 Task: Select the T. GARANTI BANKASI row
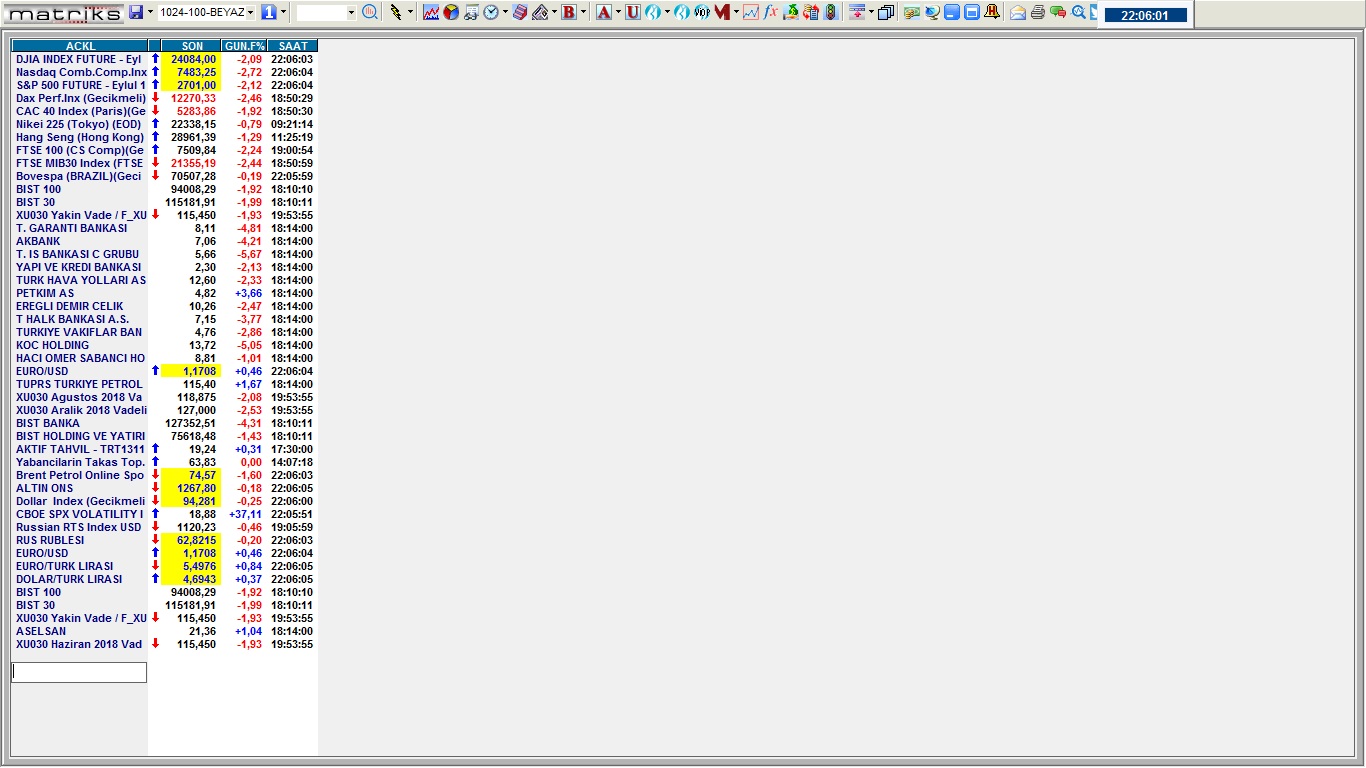165,228
